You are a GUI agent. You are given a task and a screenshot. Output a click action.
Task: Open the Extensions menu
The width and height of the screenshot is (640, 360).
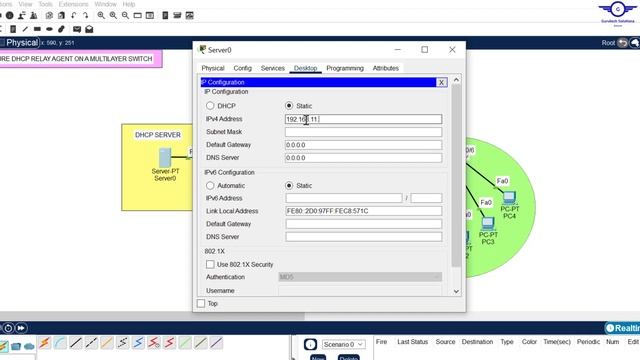tap(73, 4)
